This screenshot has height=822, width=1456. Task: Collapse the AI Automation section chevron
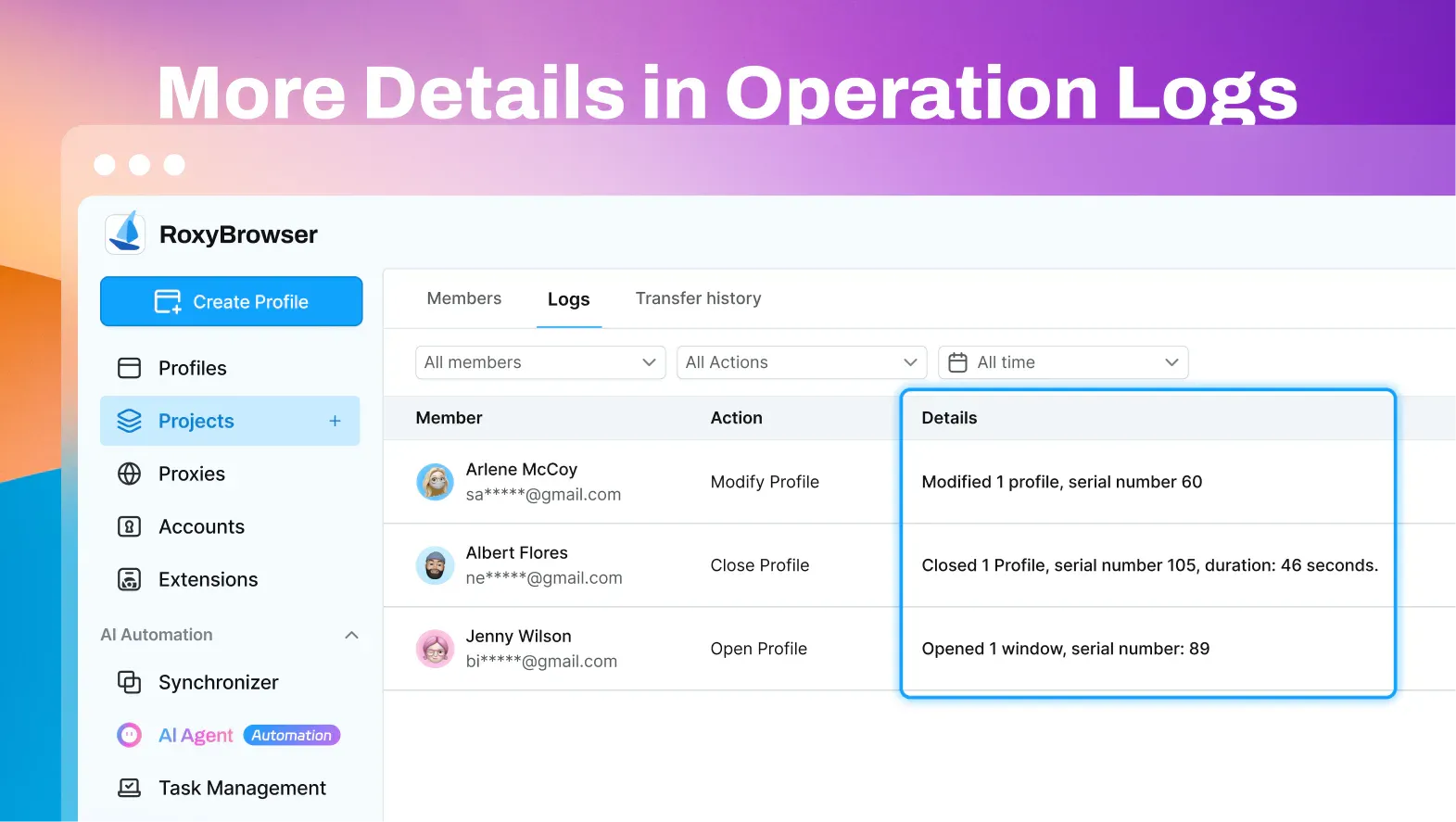pos(351,635)
